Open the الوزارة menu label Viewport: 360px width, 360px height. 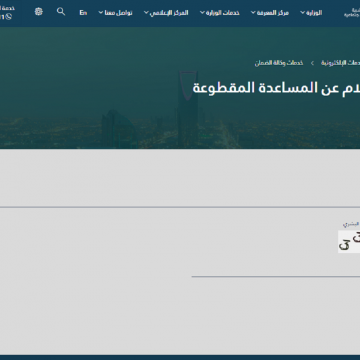[314, 13]
